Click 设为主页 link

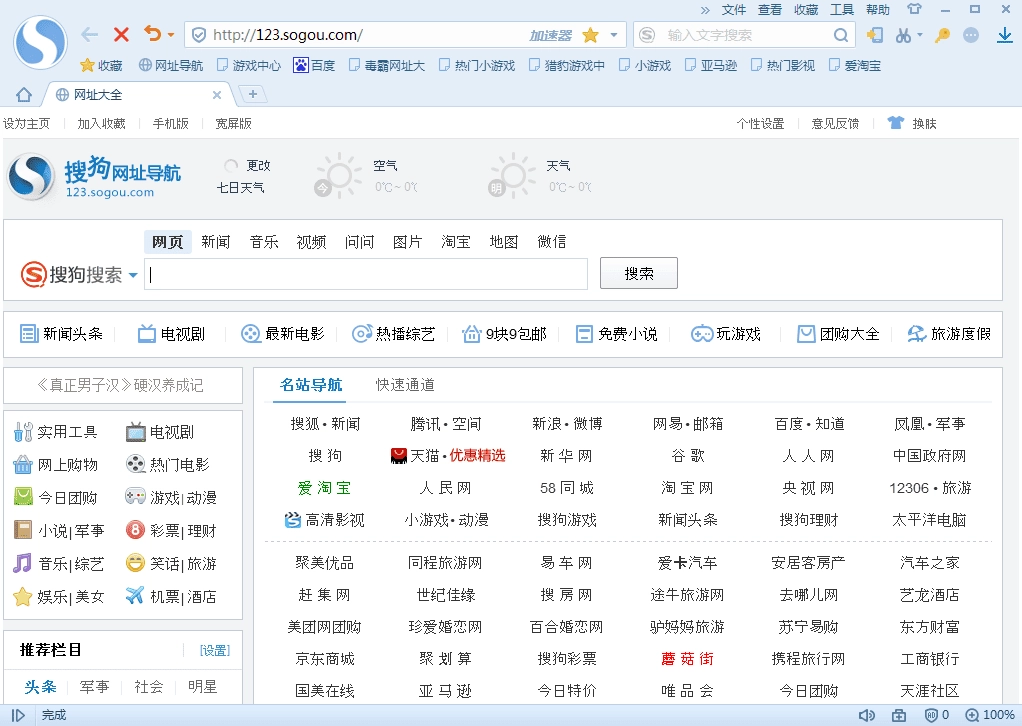click(x=26, y=123)
